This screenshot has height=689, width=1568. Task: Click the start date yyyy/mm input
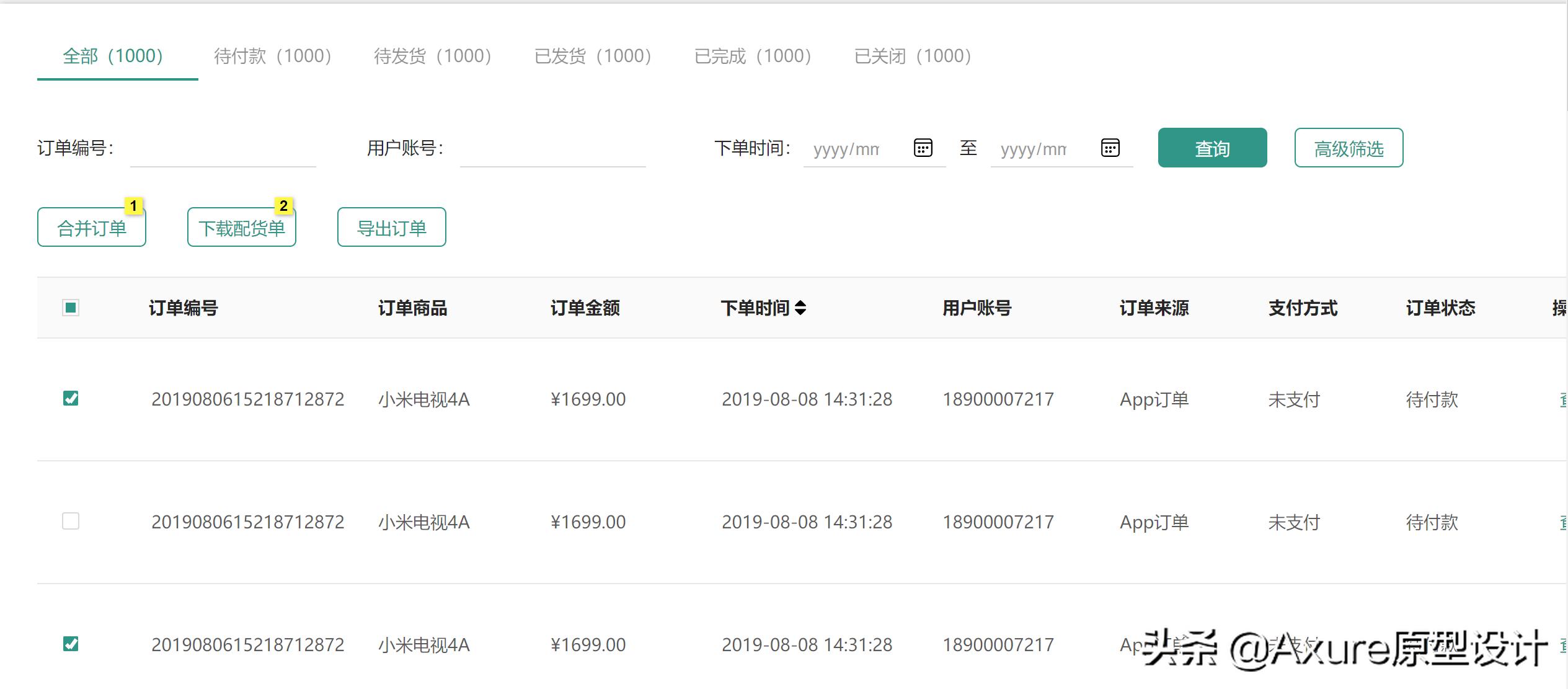coord(856,149)
